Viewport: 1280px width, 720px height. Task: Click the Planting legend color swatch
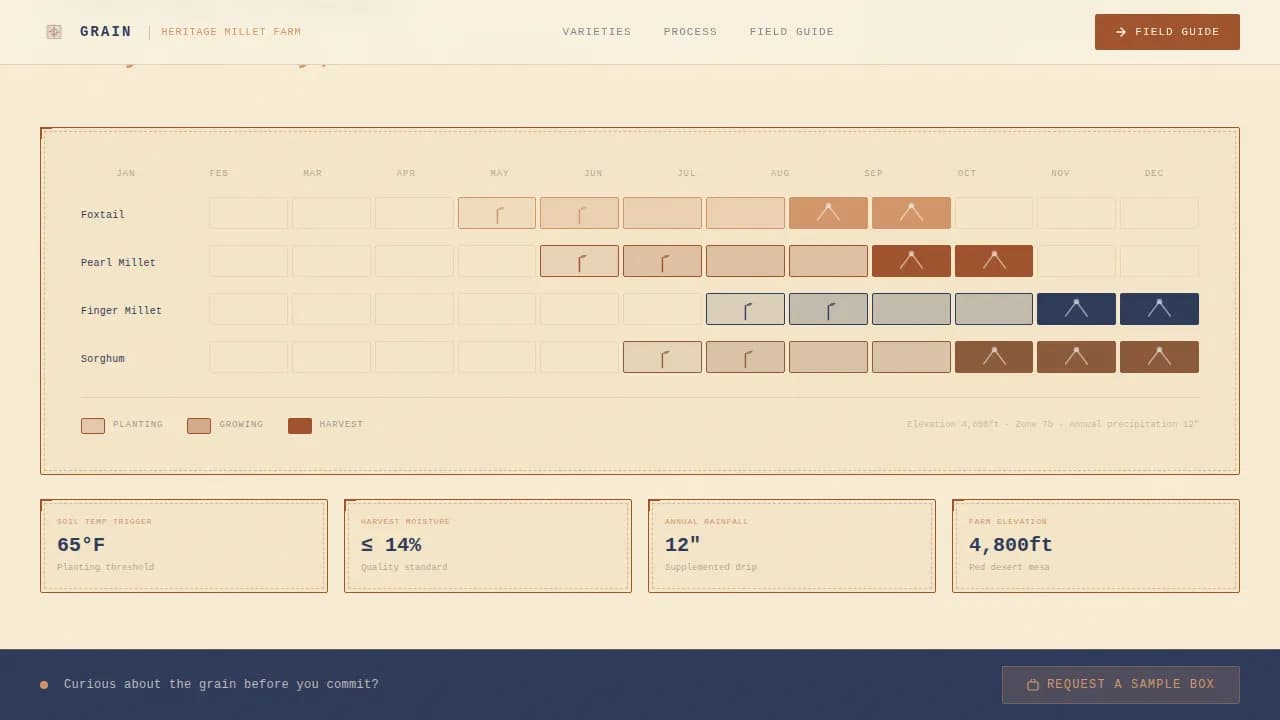tap(93, 426)
